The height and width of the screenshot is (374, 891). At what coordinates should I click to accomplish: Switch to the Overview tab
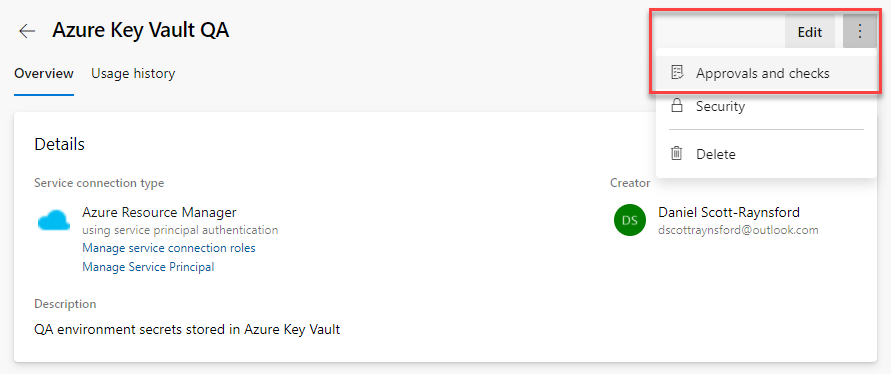pos(44,73)
